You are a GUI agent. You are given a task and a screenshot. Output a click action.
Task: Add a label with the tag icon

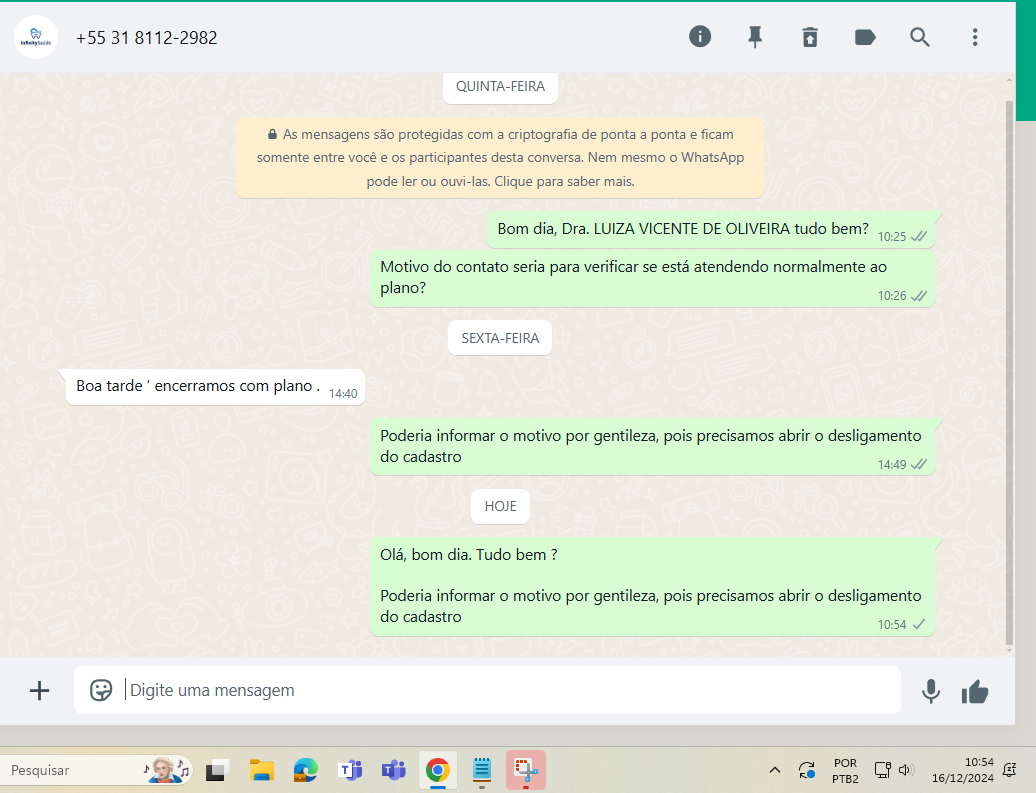[x=865, y=37]
